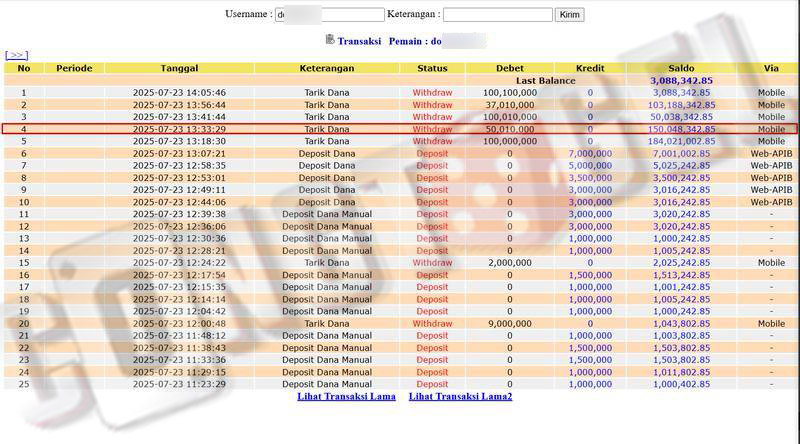Viewport: 800px width, 444px height.
Task: Open Lihat Transaksi Lama2 link
Action: coord(461,397)
